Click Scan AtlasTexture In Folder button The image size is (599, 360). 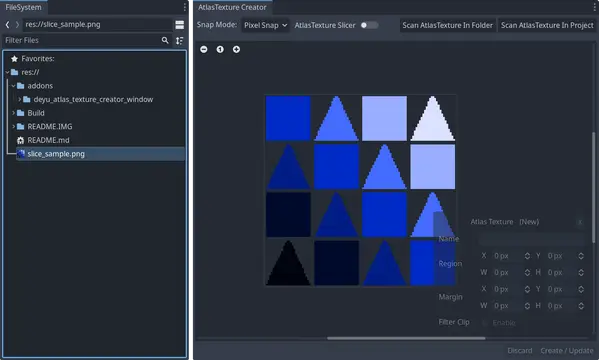click(x=447, y=25)
